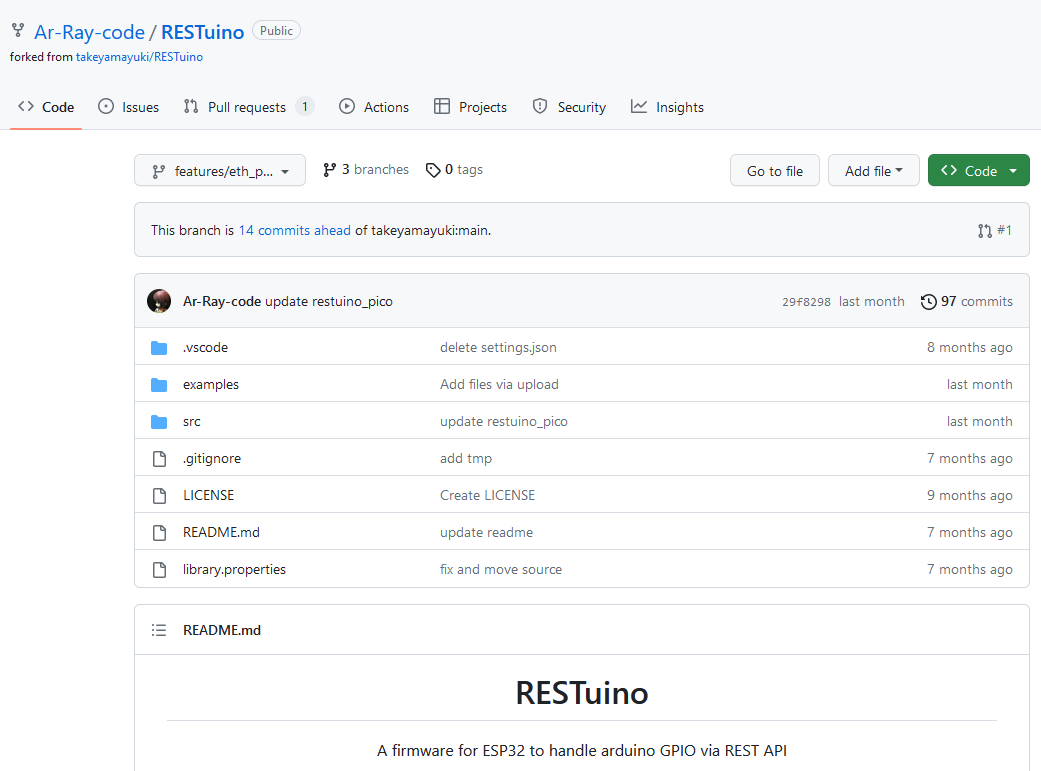Open the Projects tab

pos(470,107)
